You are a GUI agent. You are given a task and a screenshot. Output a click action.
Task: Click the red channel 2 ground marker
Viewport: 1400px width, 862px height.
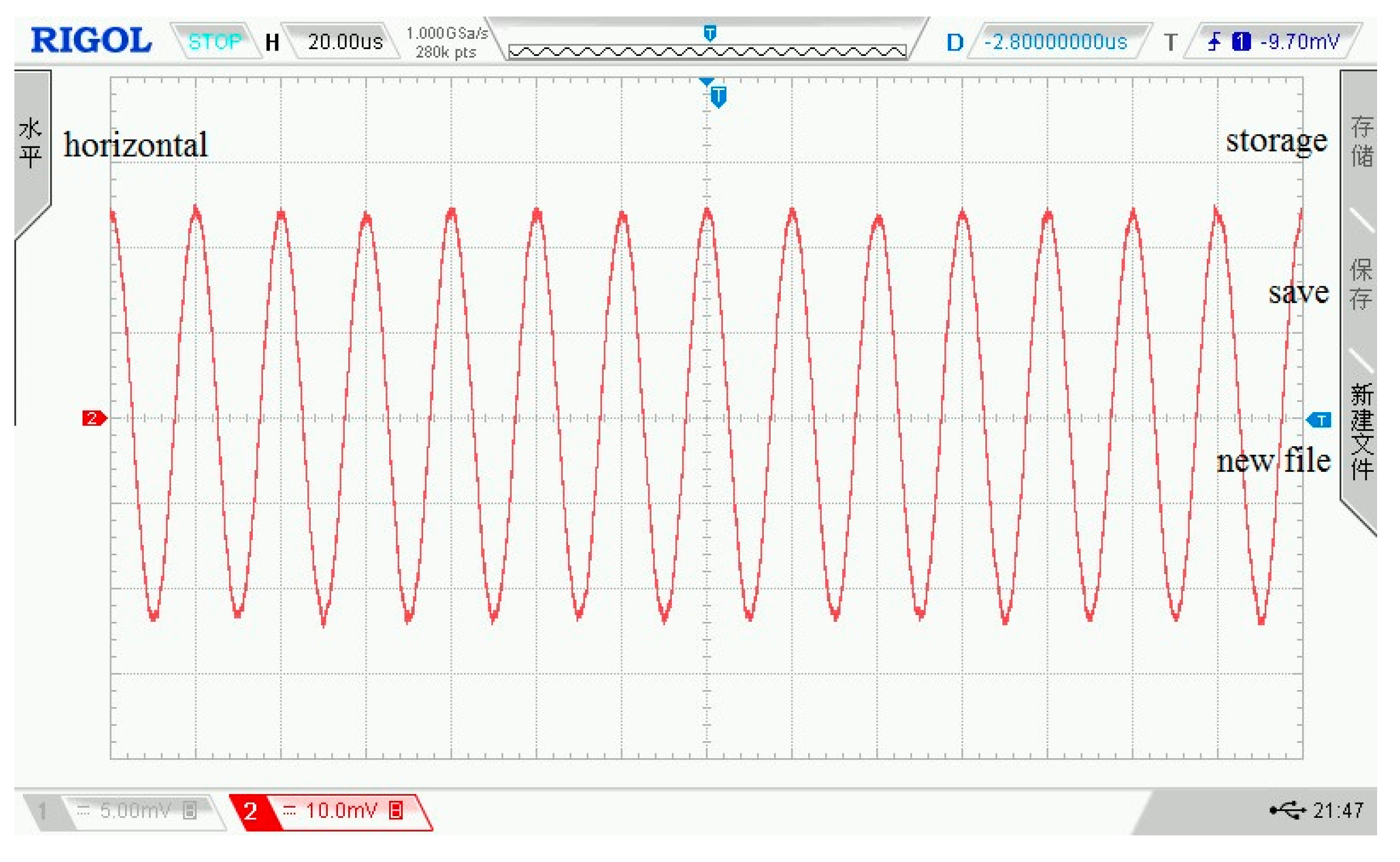click(94, 418)
